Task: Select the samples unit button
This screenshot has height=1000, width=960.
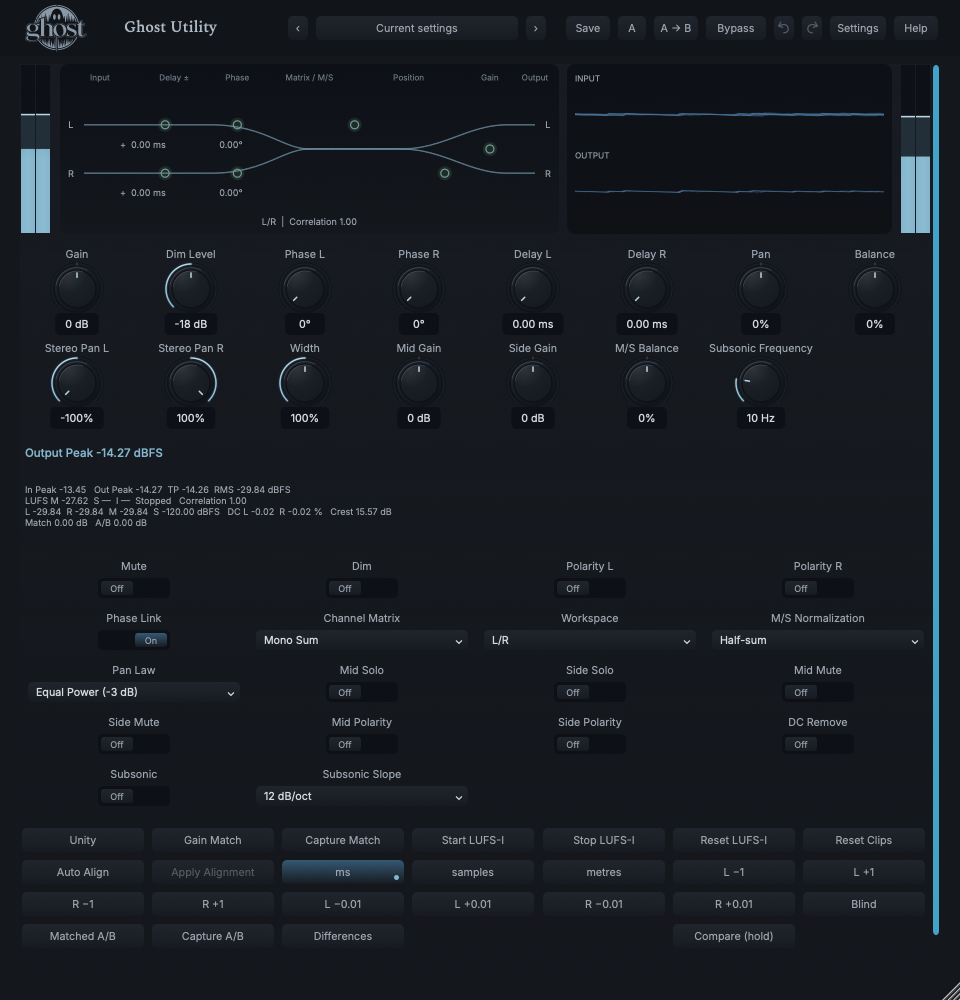Action: point(473,872)
